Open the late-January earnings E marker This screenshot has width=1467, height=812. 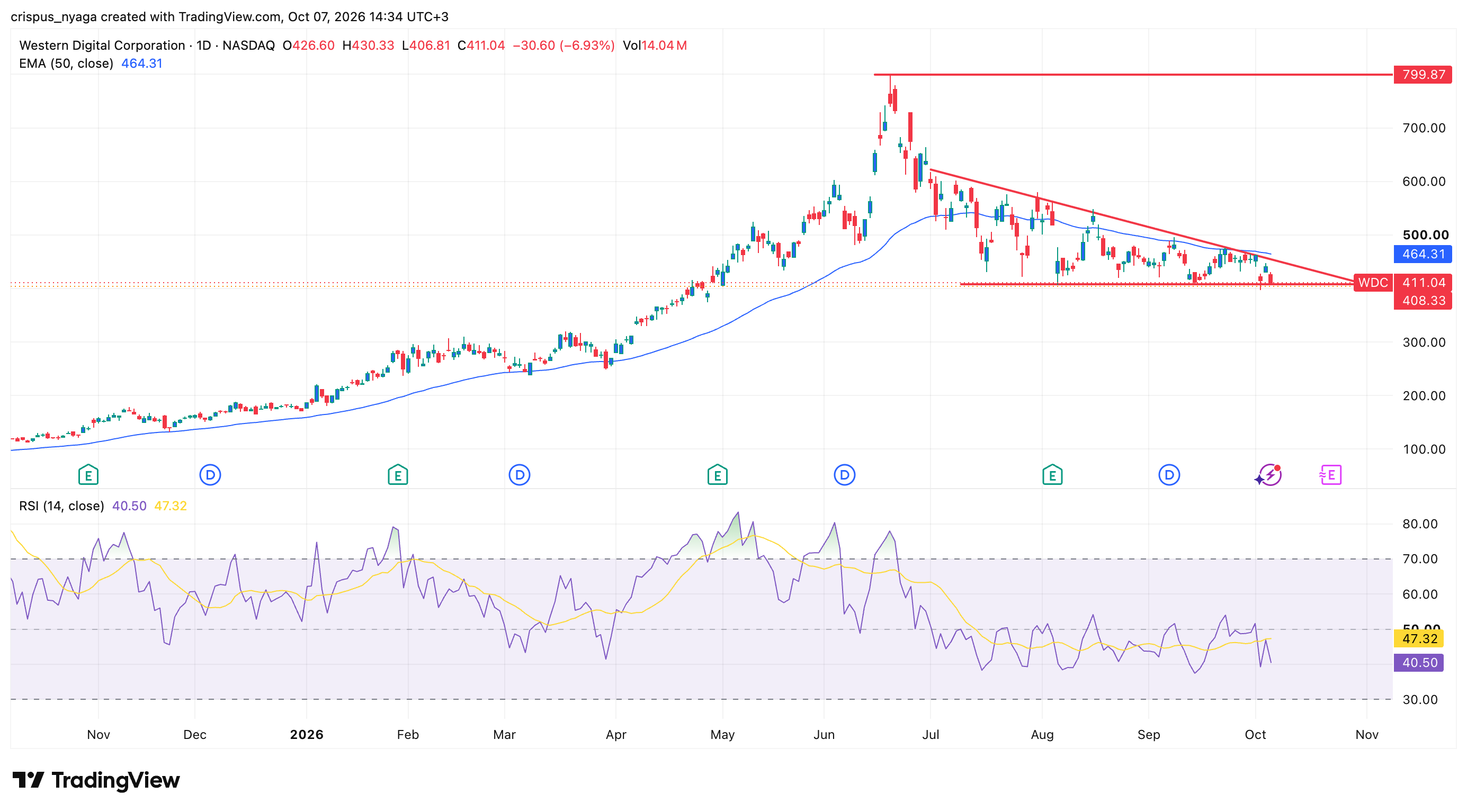(x=398, y=475)
